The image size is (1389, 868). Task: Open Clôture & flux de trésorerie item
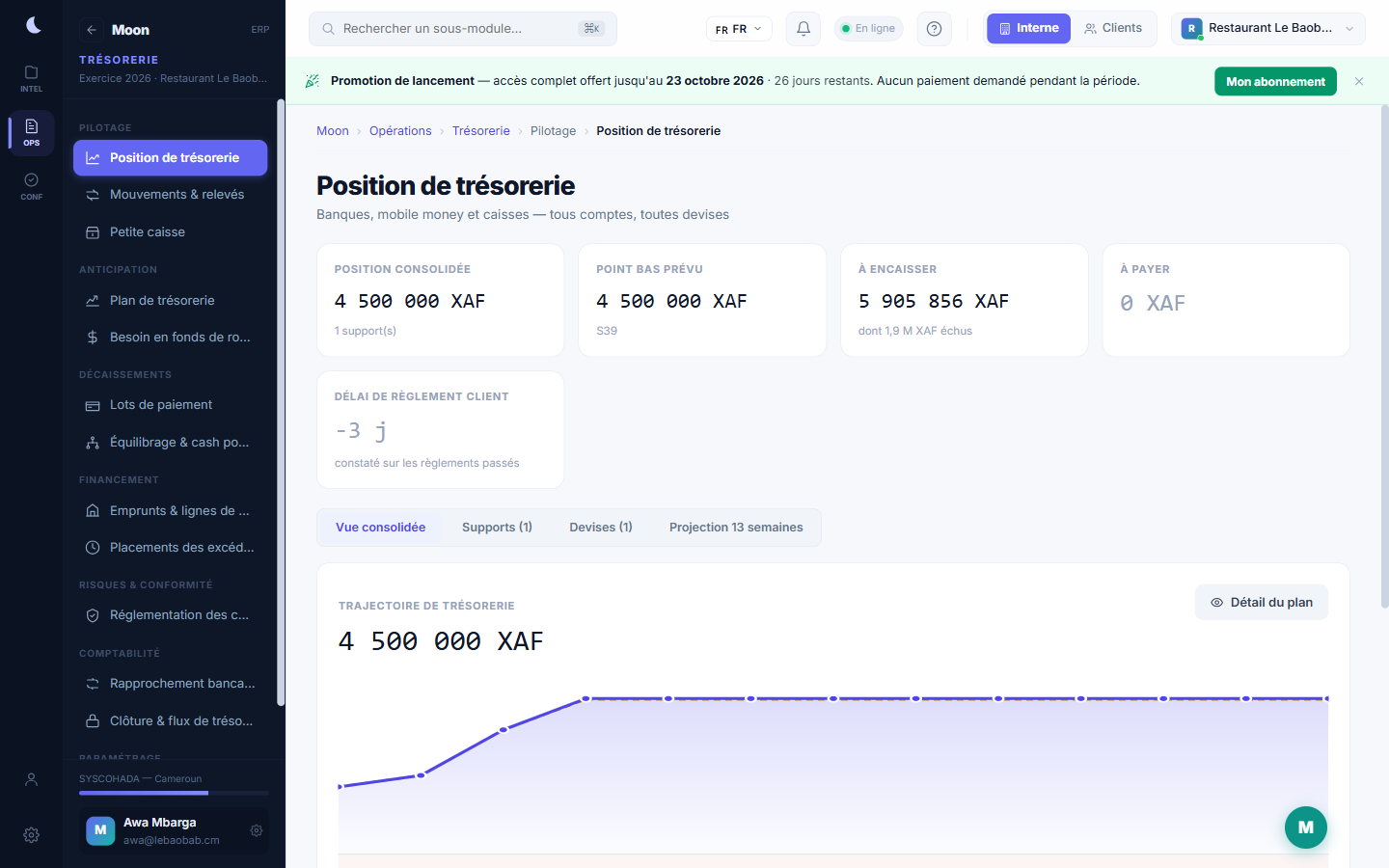[x=170, y=721]
